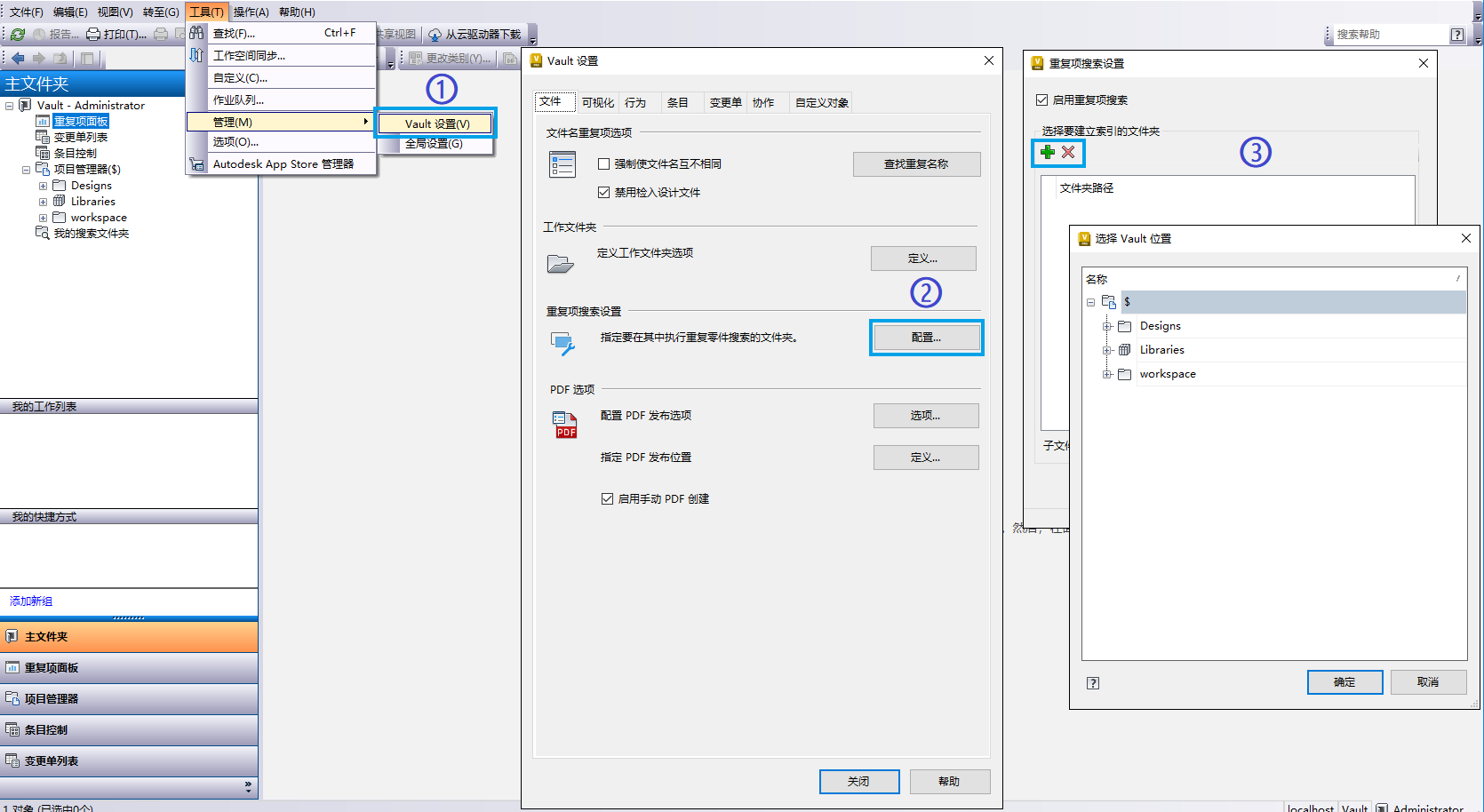Click the Print (打印) toolbar button

116,35
